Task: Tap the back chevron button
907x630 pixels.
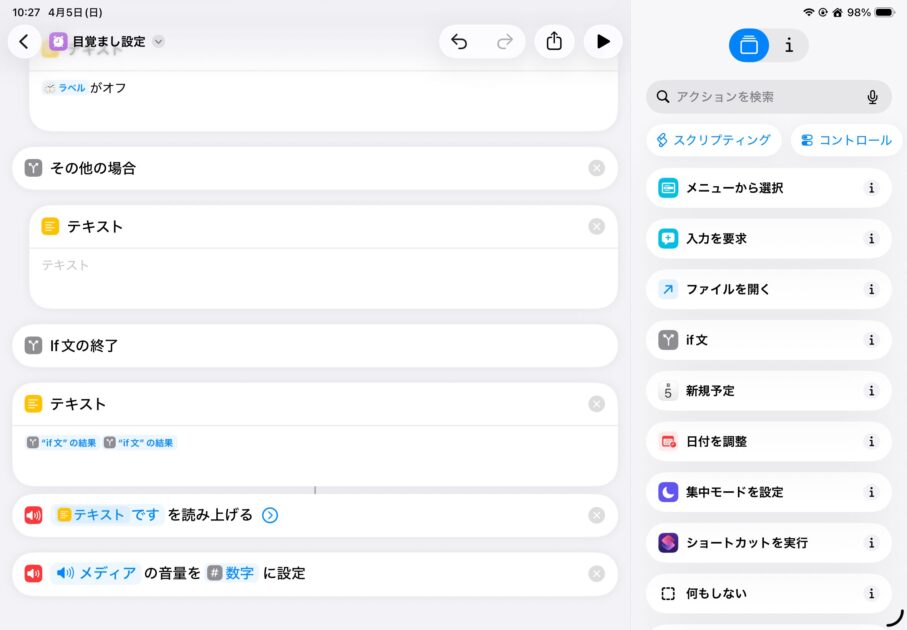Action: [24, 42]
